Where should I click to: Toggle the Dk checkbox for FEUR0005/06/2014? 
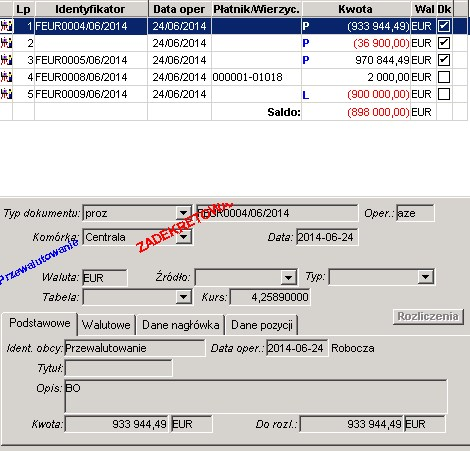444,60
